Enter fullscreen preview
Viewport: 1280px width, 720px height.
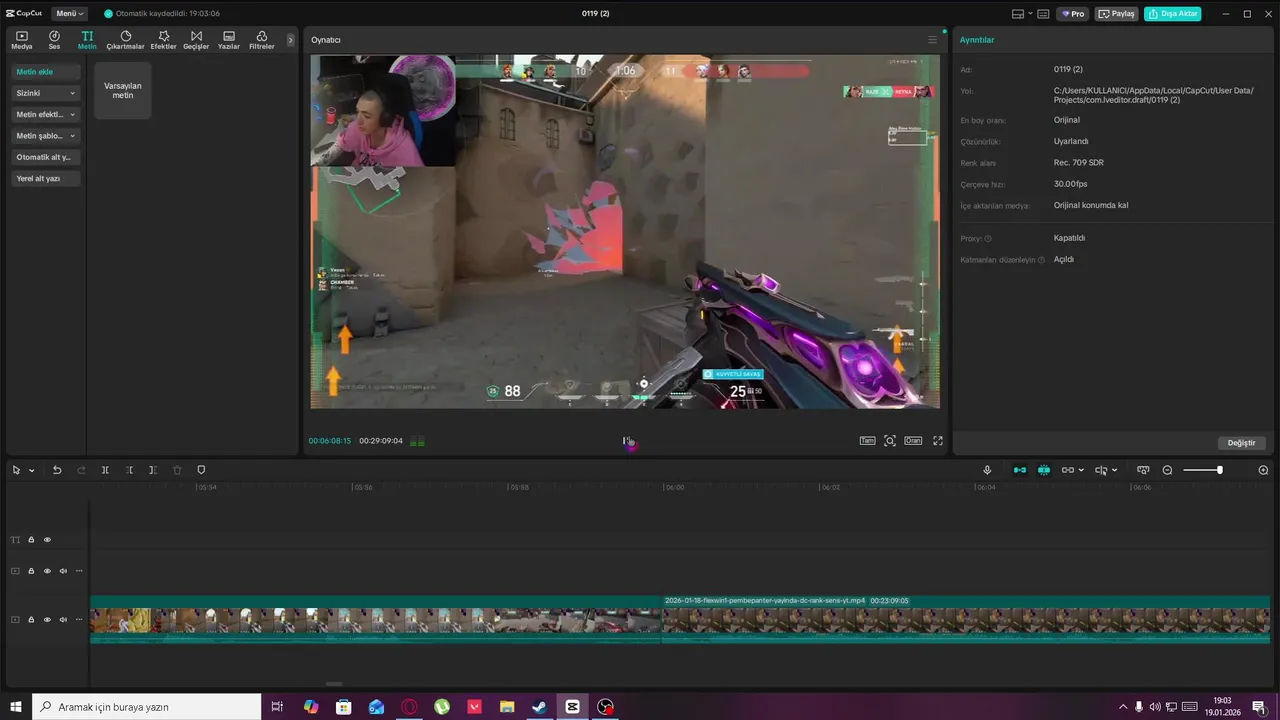coord(938,441)
